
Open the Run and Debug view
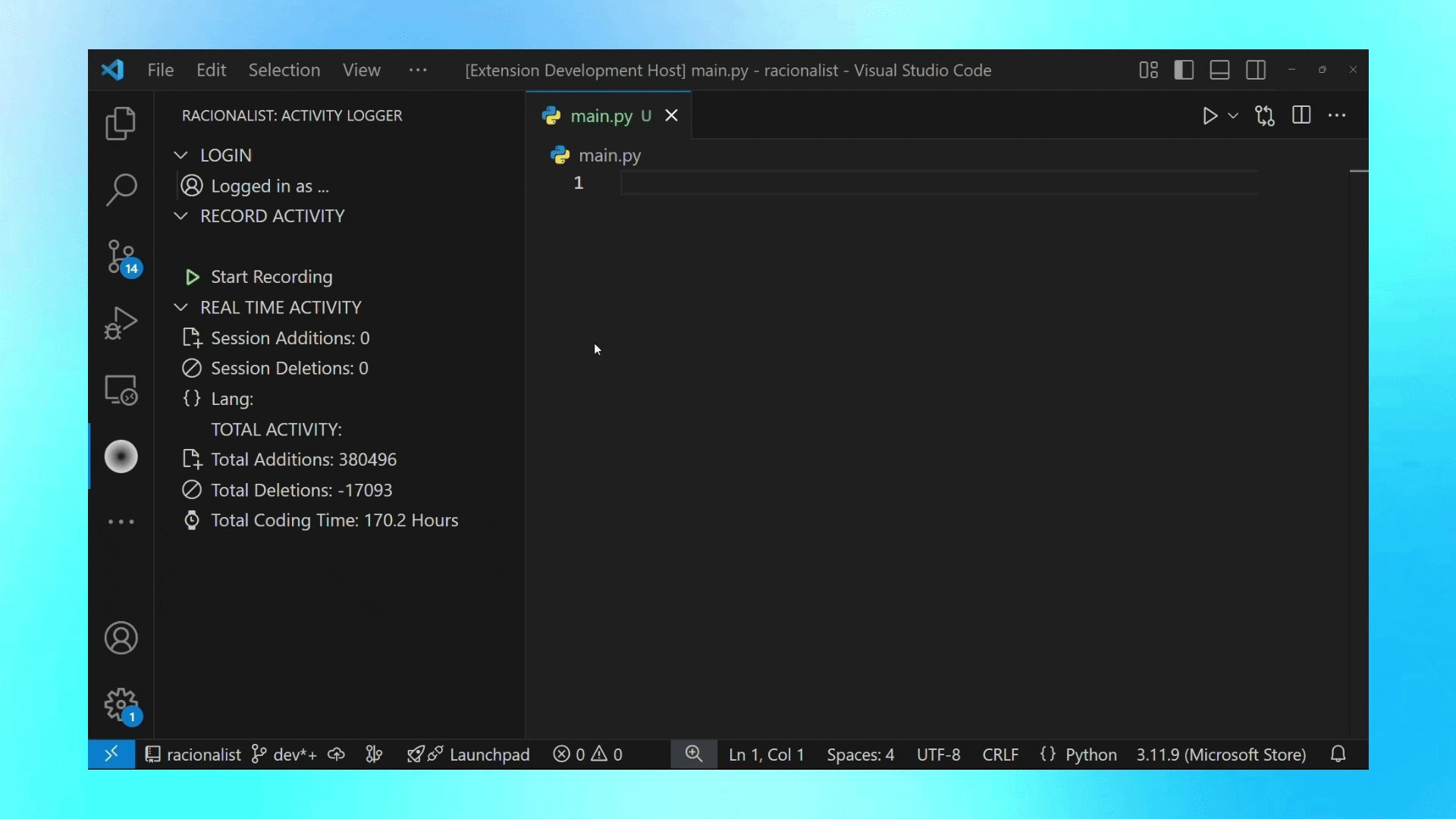pos(121,323)
